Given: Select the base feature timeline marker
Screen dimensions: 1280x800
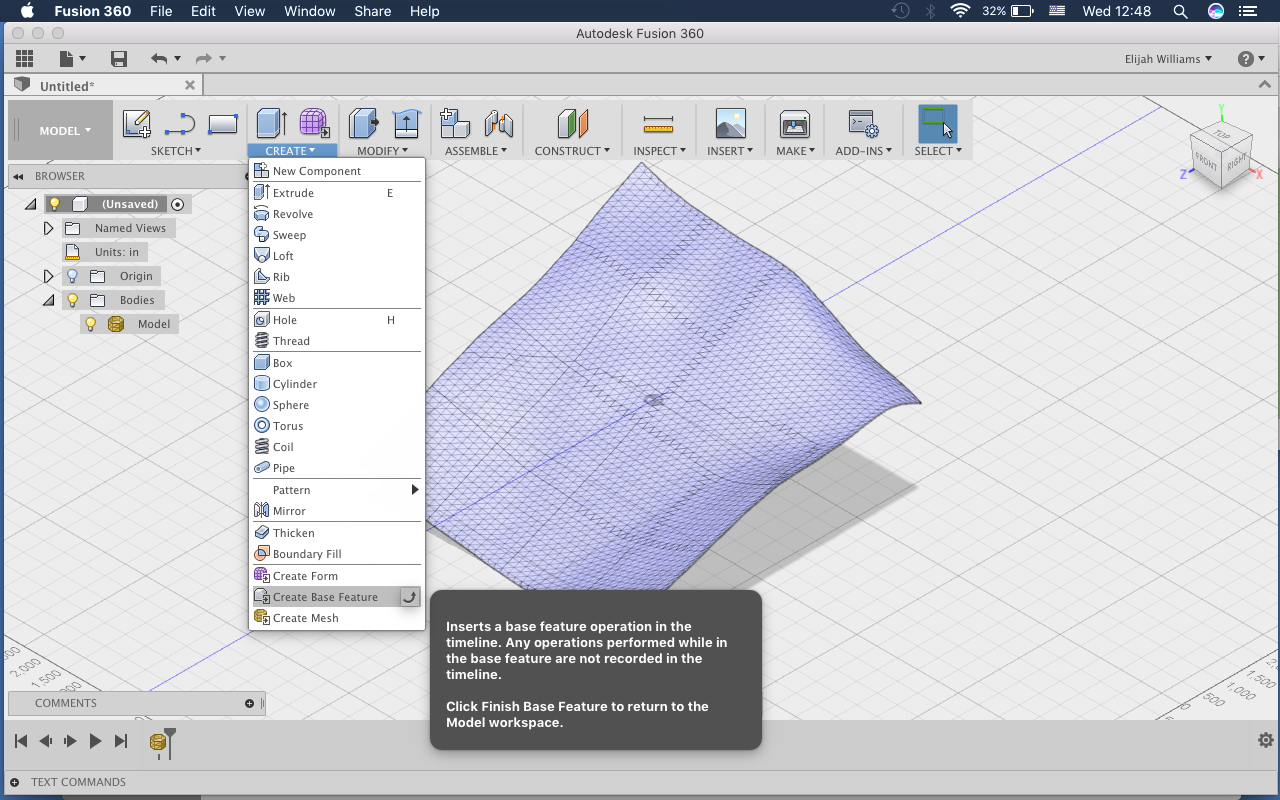Looking at the screenshot, I should [157, 741].
